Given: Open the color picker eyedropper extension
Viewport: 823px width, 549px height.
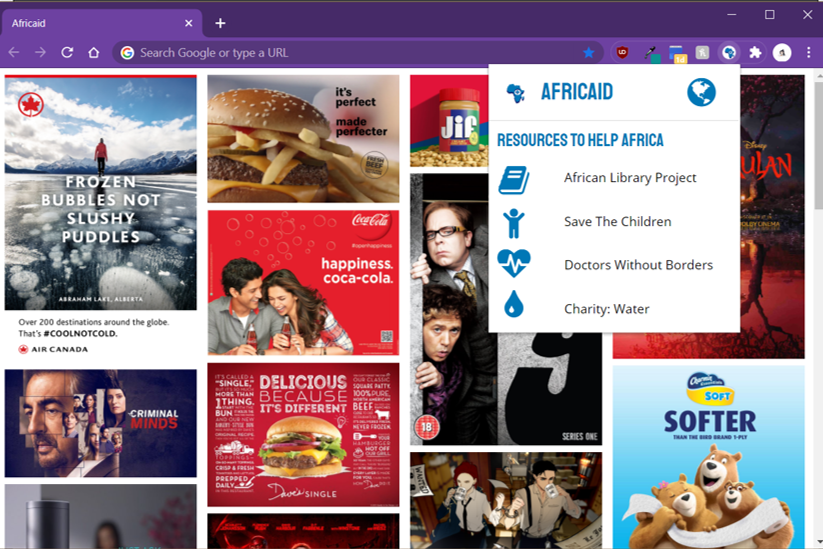Looking at the screenshot, I should pyautogui.click(x=651, y=53).
